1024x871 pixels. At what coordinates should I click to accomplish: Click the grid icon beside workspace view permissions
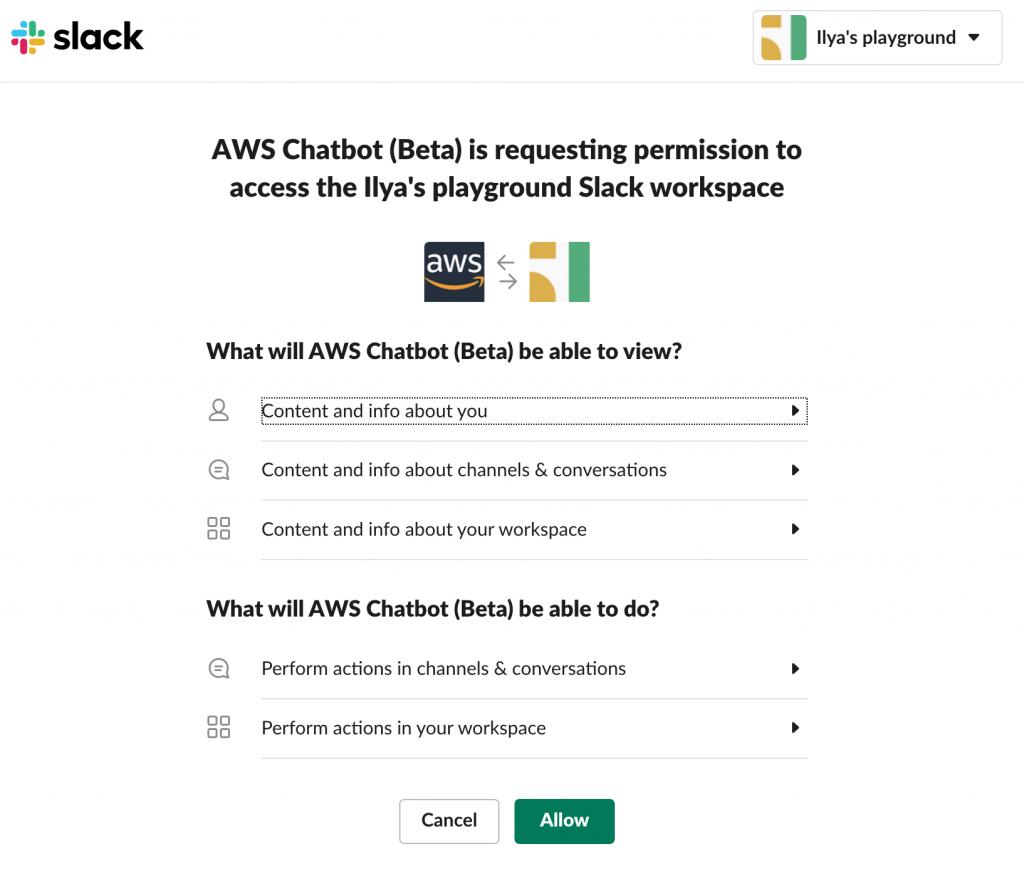point(219,529)
